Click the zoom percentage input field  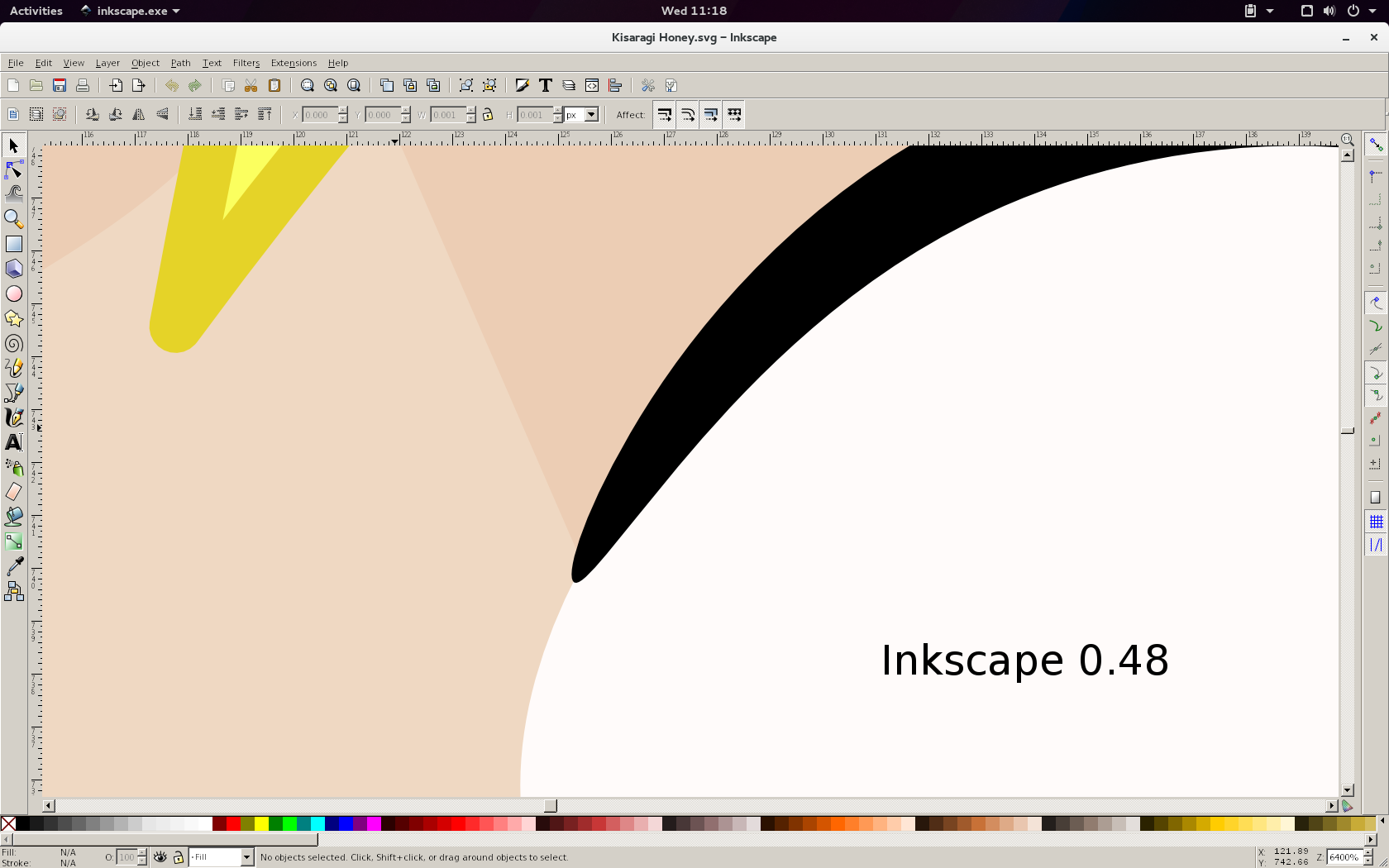click(x=1343, y=857)
